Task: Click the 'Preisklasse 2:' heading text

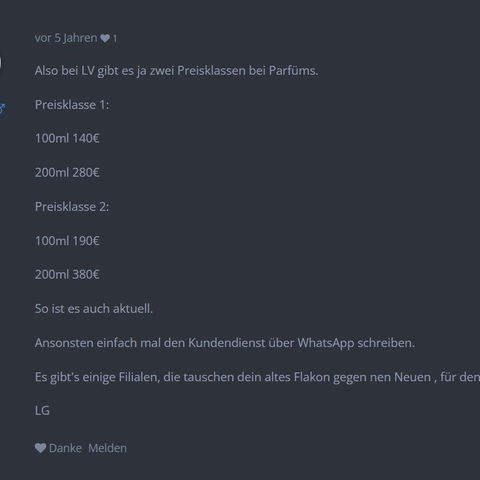Action: point(72,207)
